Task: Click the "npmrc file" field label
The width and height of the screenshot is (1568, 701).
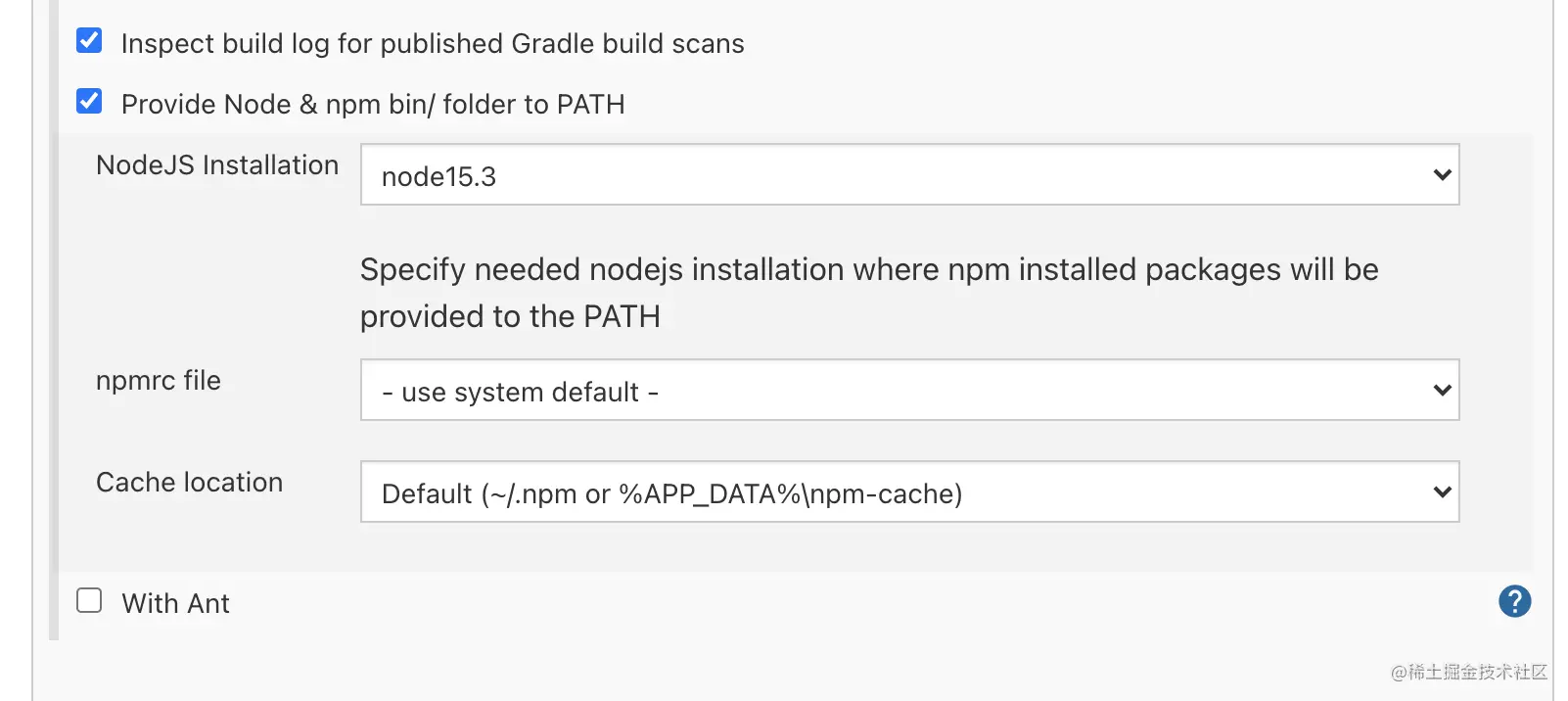Action: pyautogui.click(x=159, y=381)
